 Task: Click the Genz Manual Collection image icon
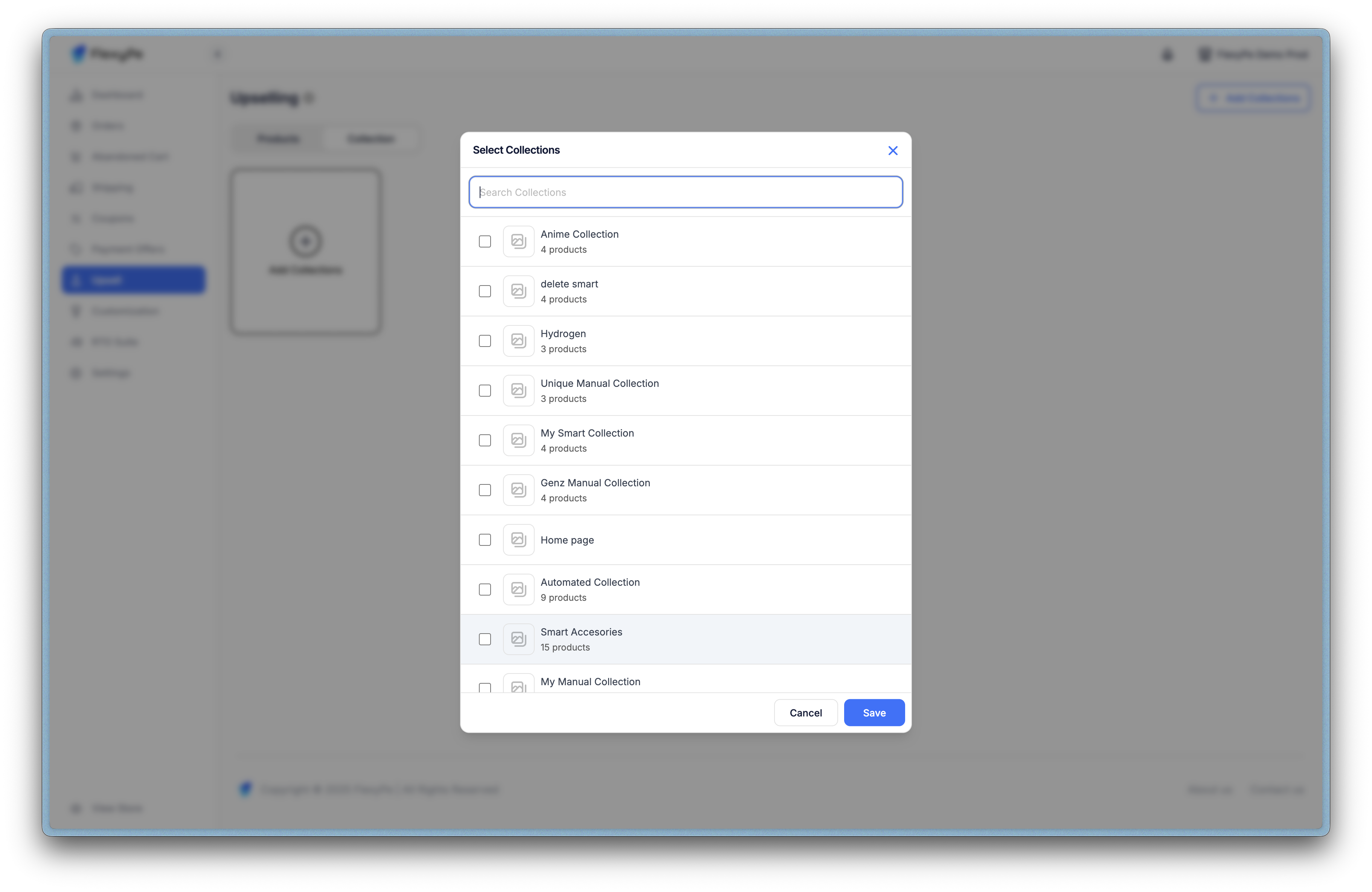point(518,490)
